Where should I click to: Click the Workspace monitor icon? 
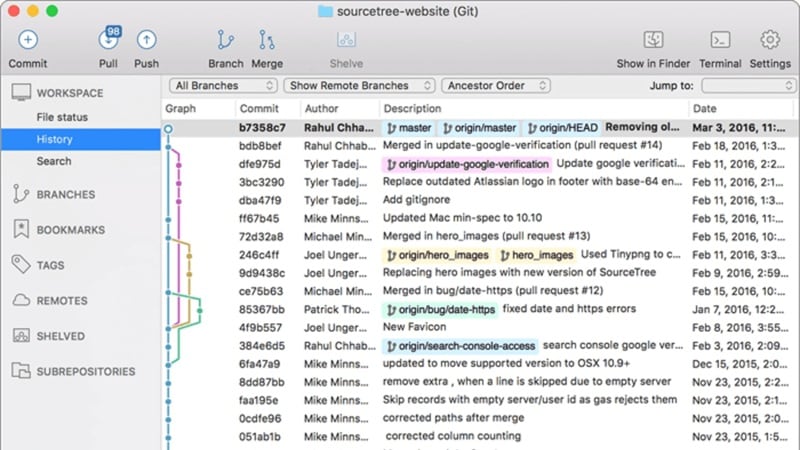pos(21,92)
